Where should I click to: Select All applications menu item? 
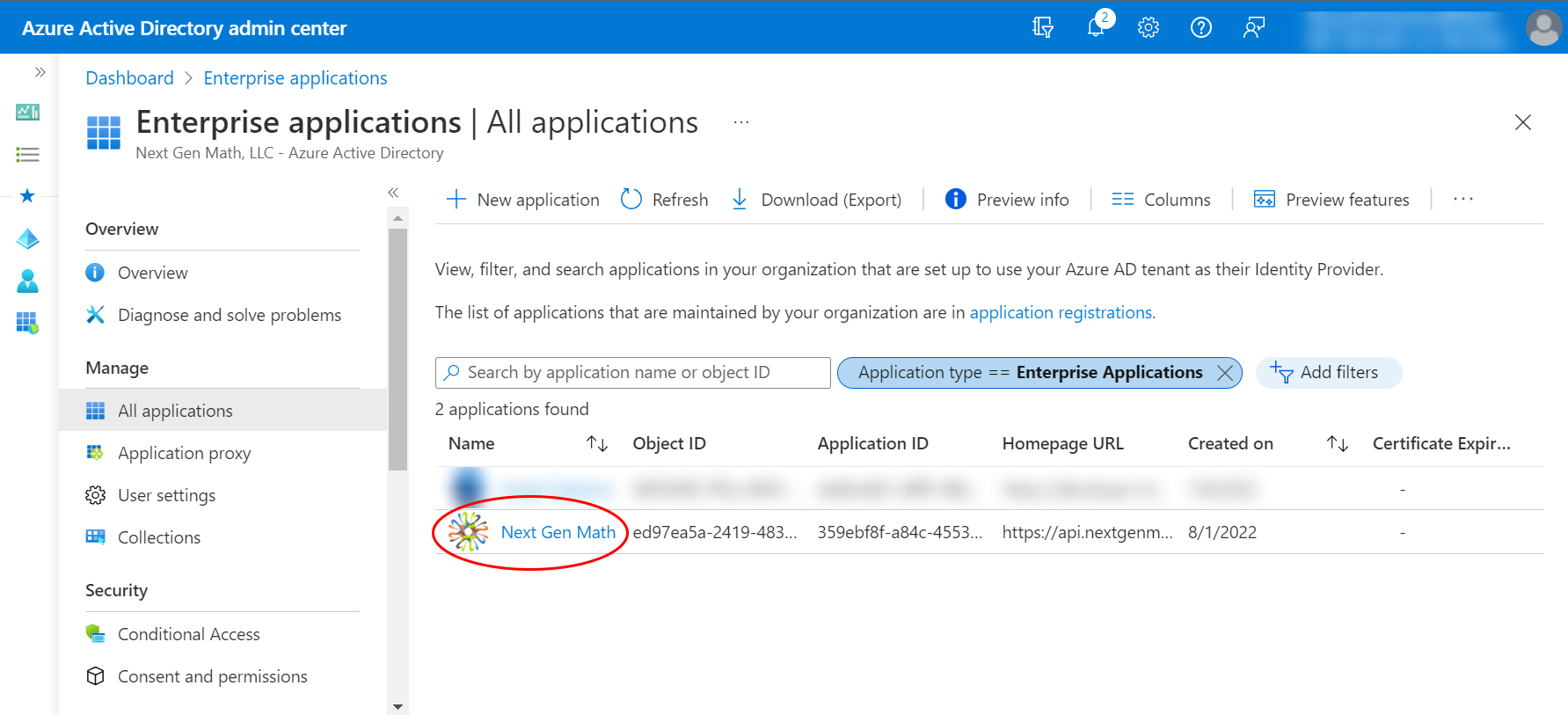(x=222, y=411)
